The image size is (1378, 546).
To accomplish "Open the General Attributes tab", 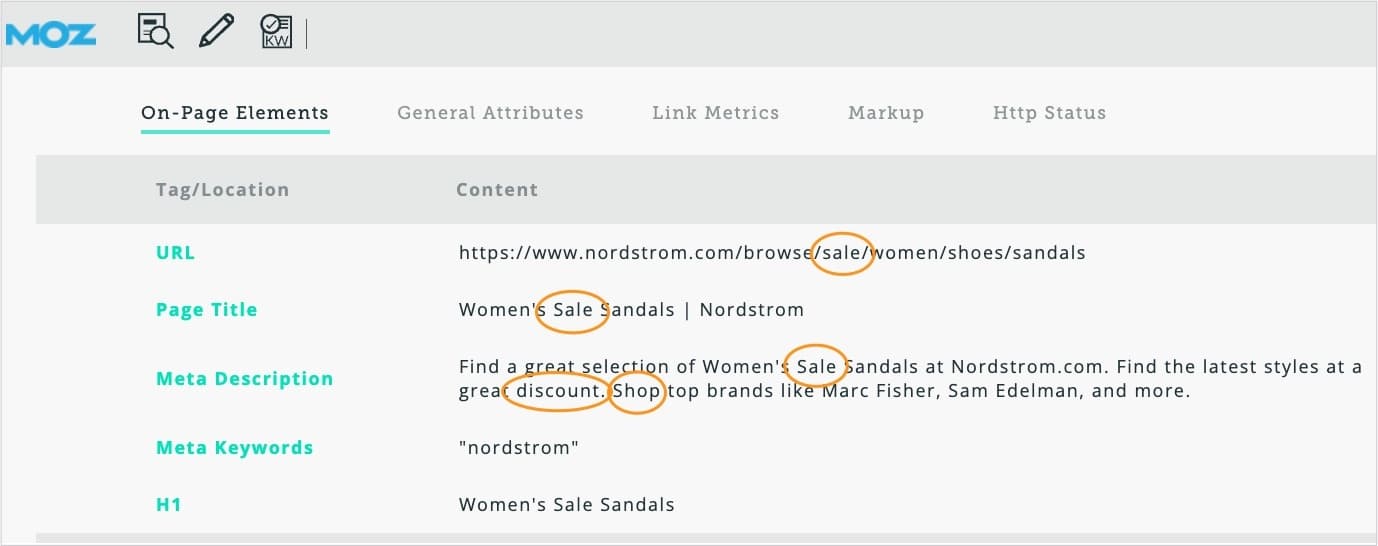I will (x=490, y=113).
